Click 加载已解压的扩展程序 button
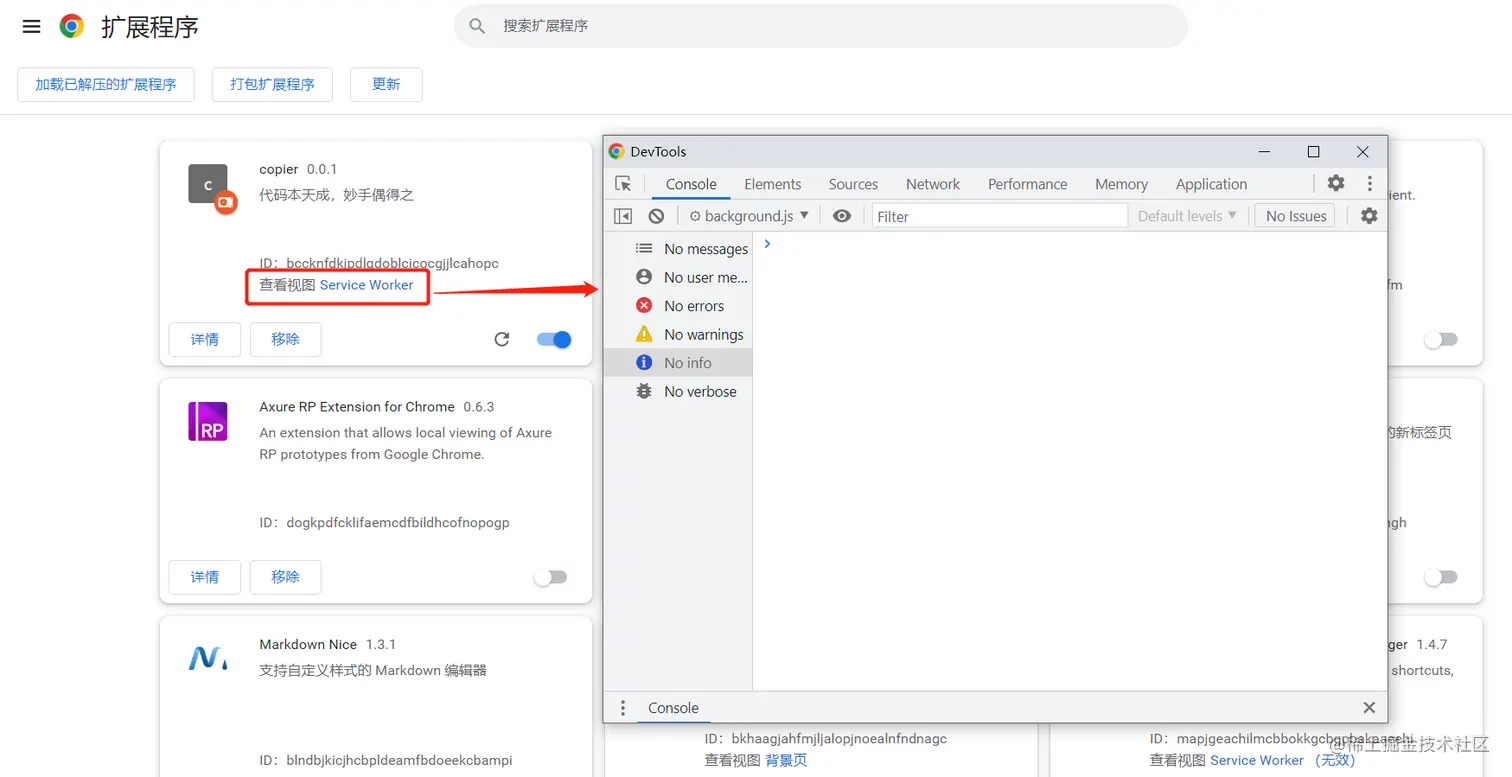Viewport: 1512px width, 777px height. pos(106,85)
